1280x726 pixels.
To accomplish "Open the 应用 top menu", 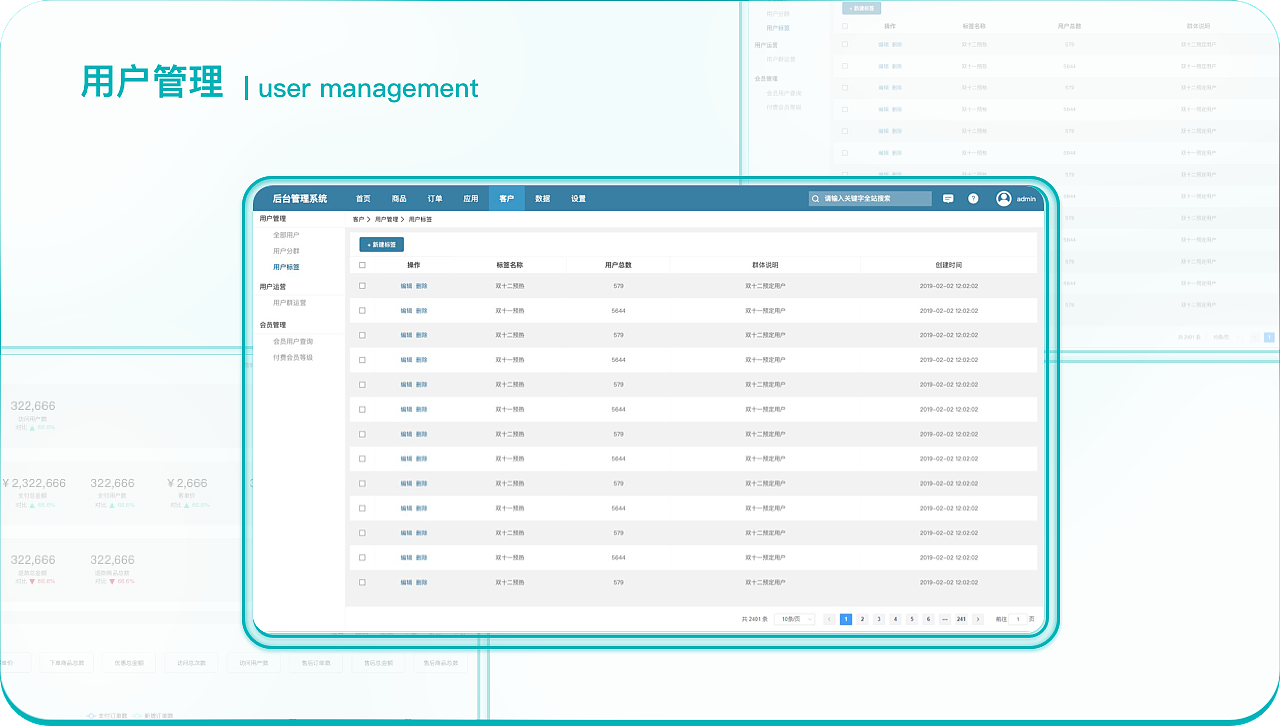I will point(471,199).
